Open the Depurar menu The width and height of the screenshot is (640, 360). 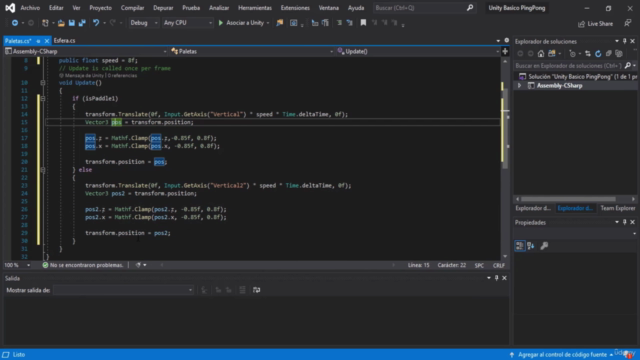coord(163,8)
